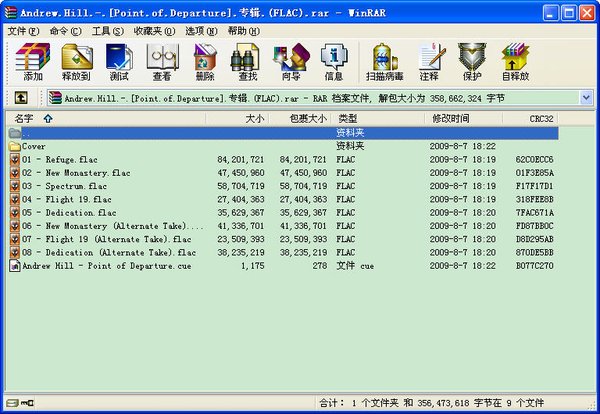This screenshot has width=600, height=414.
Task: Click the Cover folder icon
Action: click(x=15, y=146)
